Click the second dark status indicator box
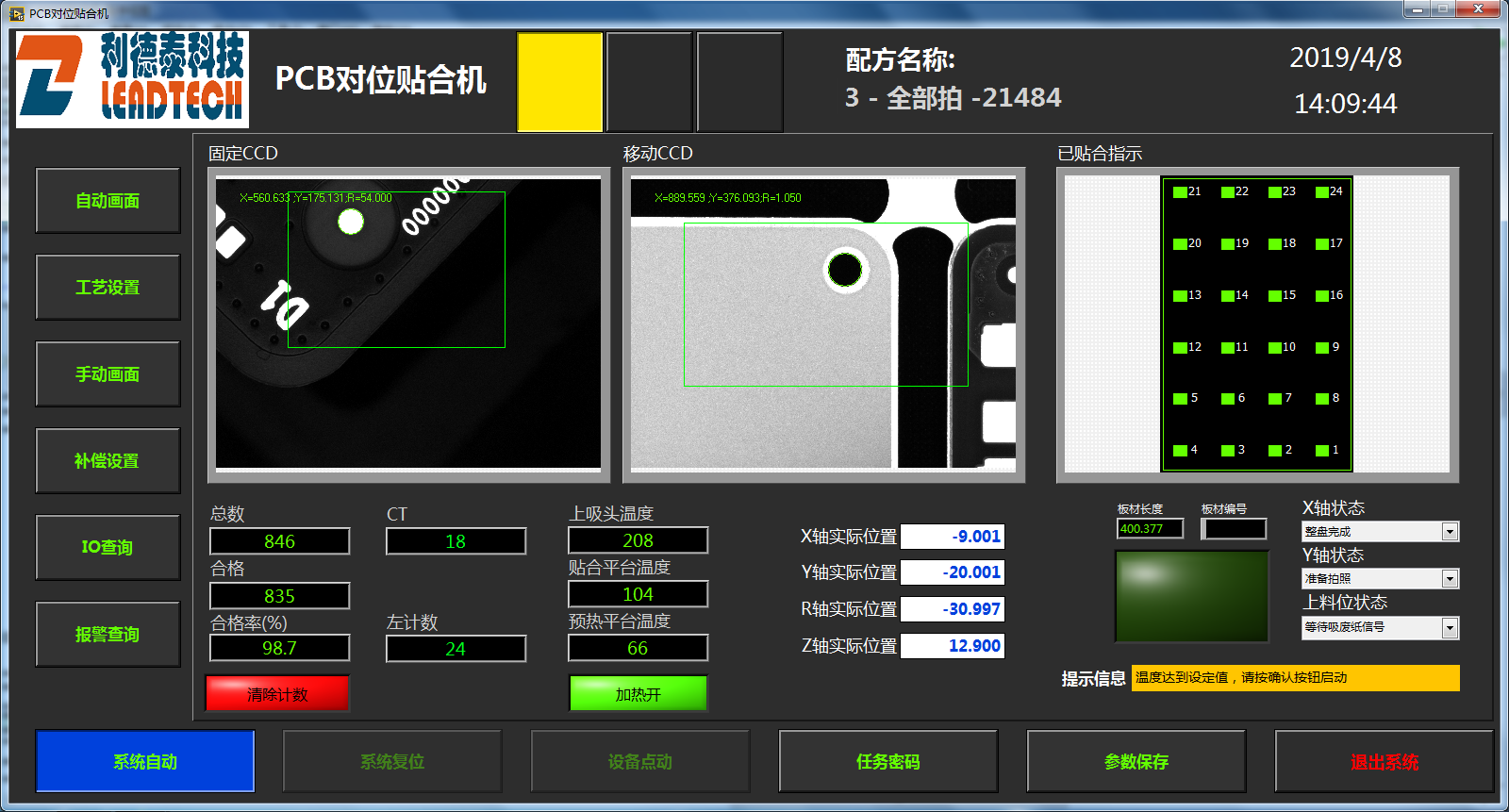The height and width of the screenshot is (812, 1509). (x=739, y=82)
